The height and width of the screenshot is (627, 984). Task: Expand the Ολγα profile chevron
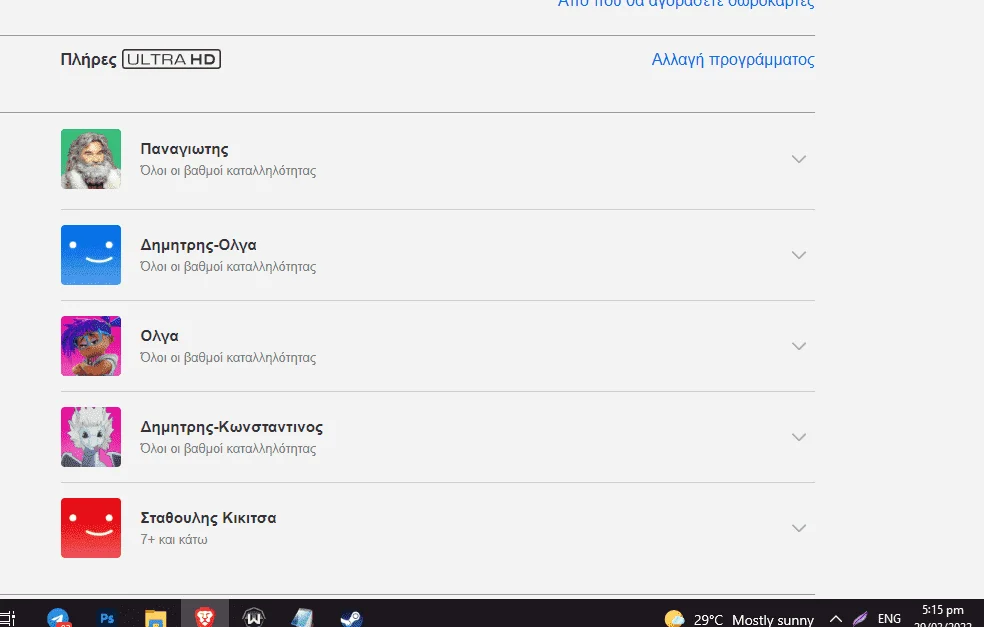click(x=799, y=346)
